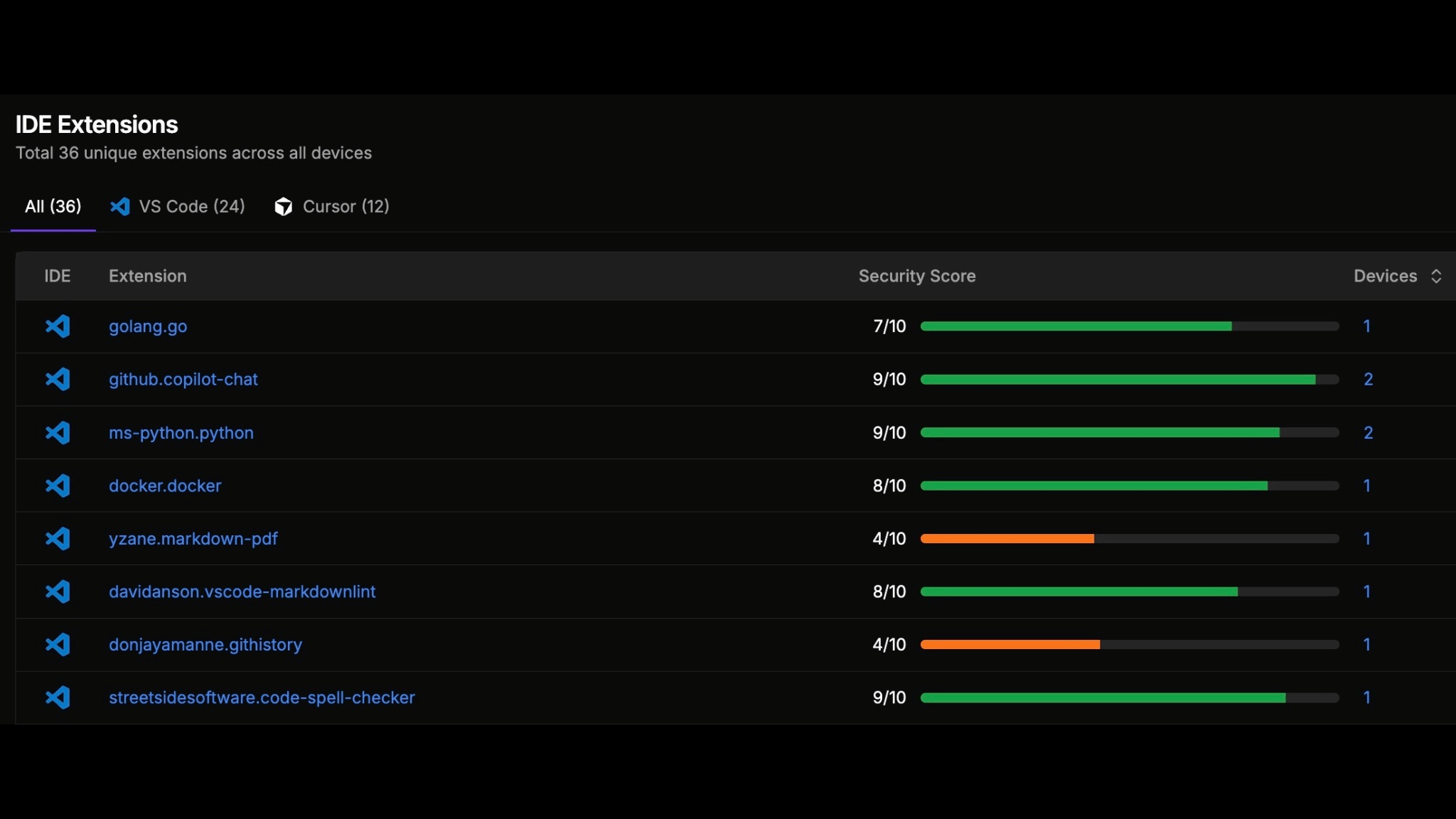Click the VS Code icon beside ms-python.python

pos(58,432)
